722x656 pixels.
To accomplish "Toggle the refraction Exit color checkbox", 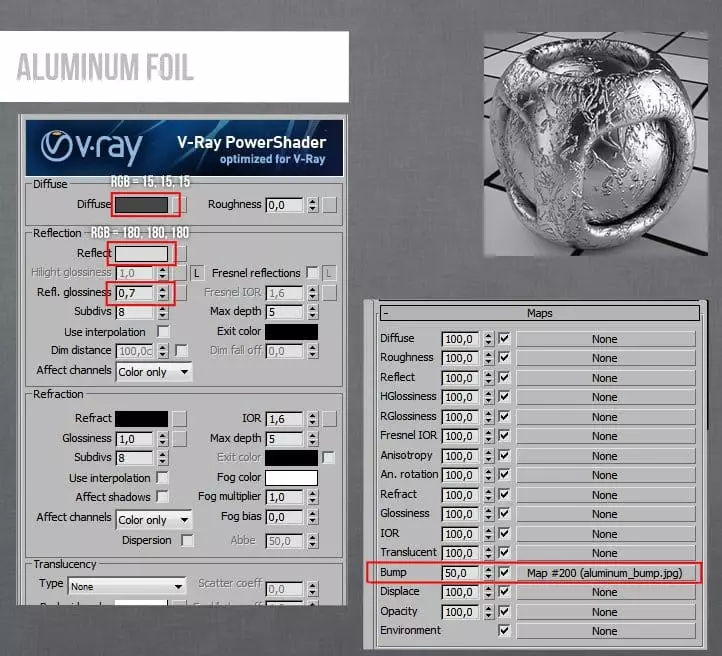I will click(328, 458).
